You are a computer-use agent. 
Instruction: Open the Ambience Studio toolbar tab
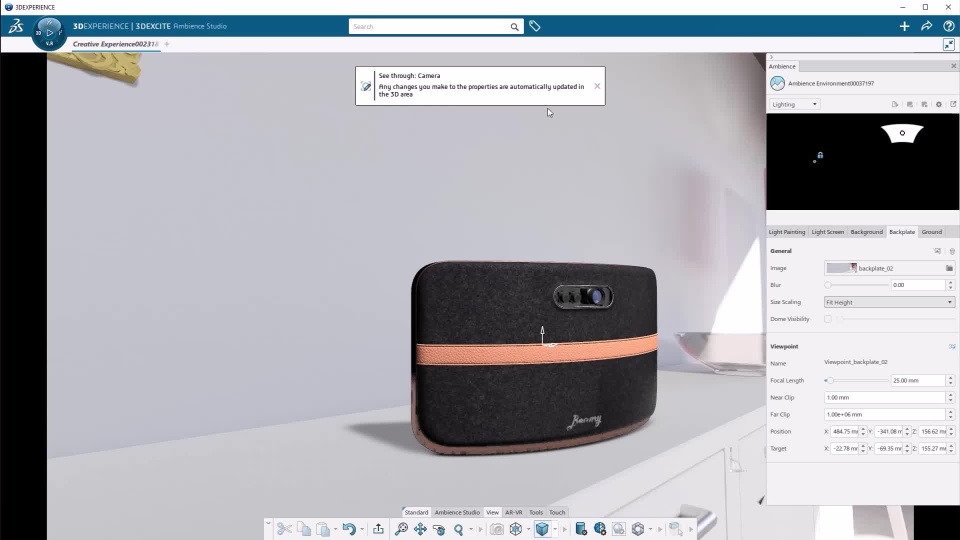(x=457, y=512)
